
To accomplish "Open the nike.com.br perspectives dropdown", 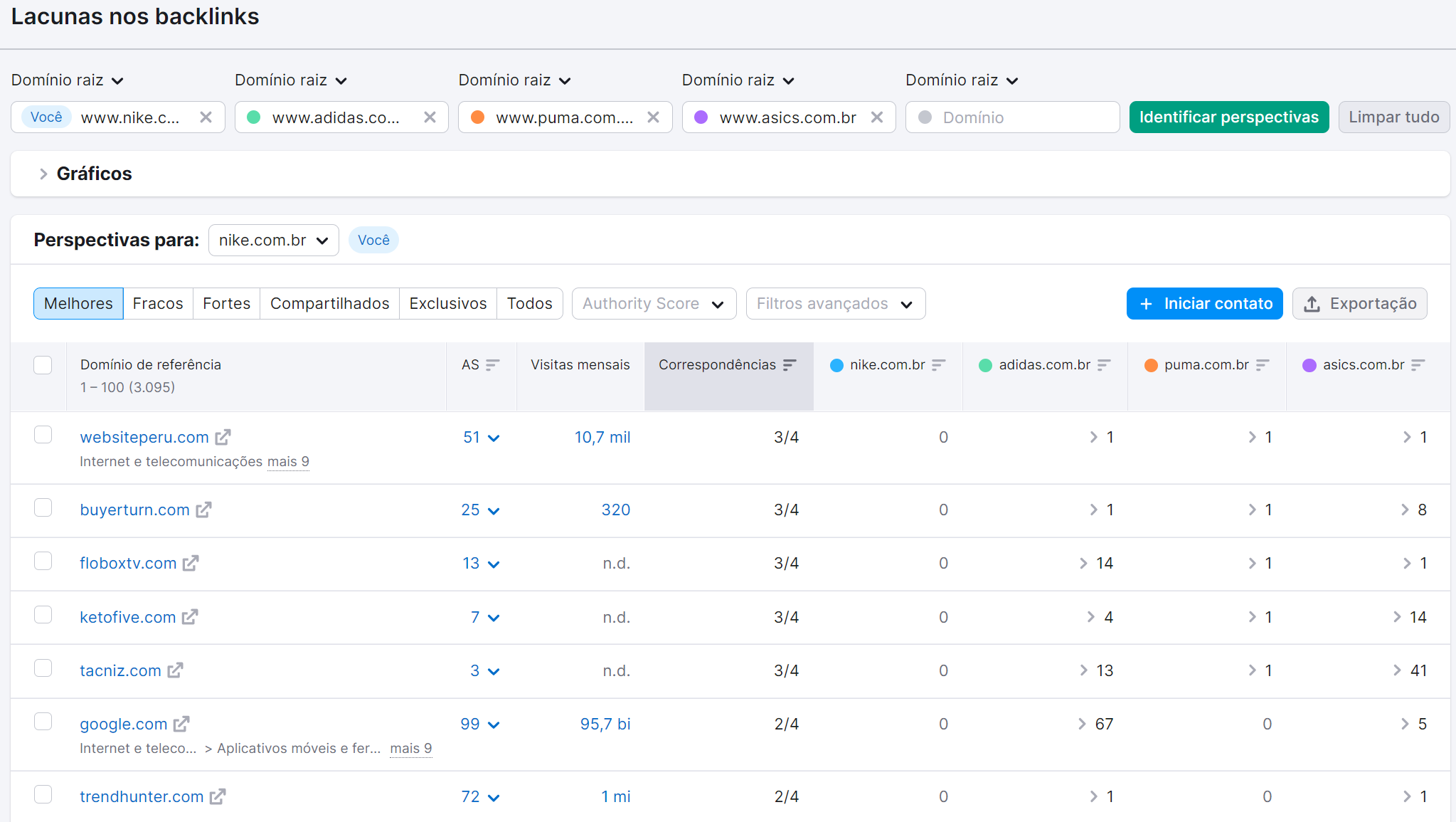I will pyautogui.click(x=273, y=240).
